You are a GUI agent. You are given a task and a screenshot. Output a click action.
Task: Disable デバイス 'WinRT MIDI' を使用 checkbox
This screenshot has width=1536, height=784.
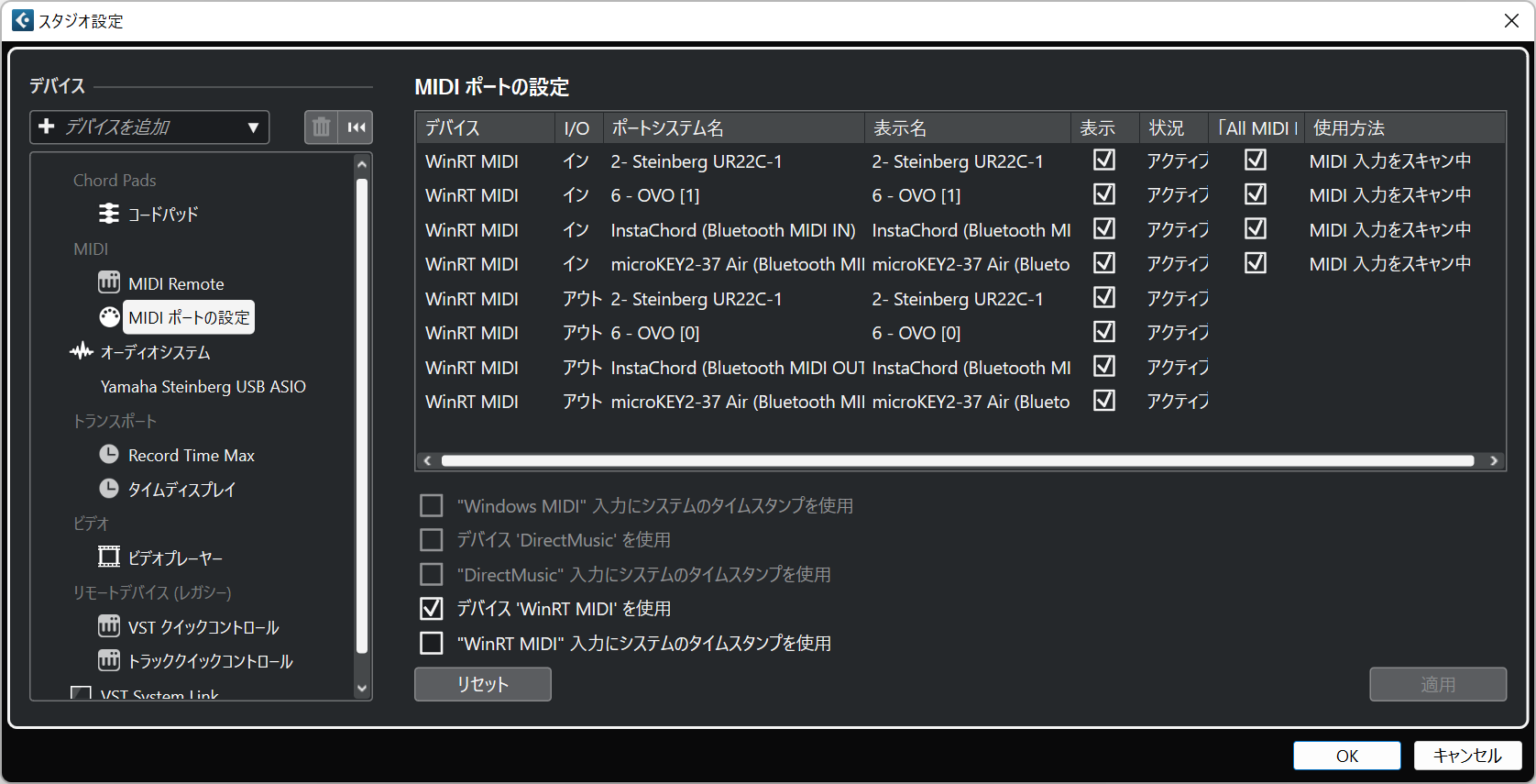[x=431, y=608]
